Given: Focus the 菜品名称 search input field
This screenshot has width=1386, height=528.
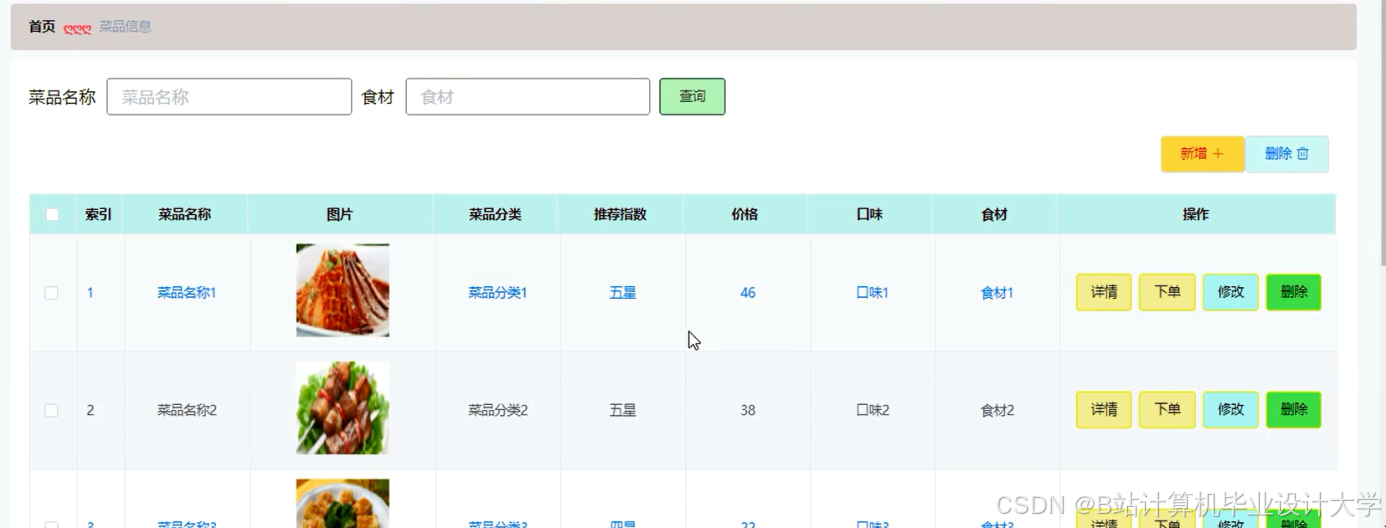Looking at the screenshot, I should (x=229, y=97).
